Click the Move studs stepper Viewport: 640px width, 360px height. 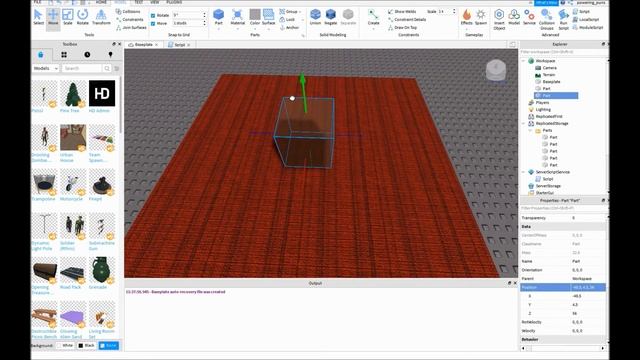coord(204,23)
